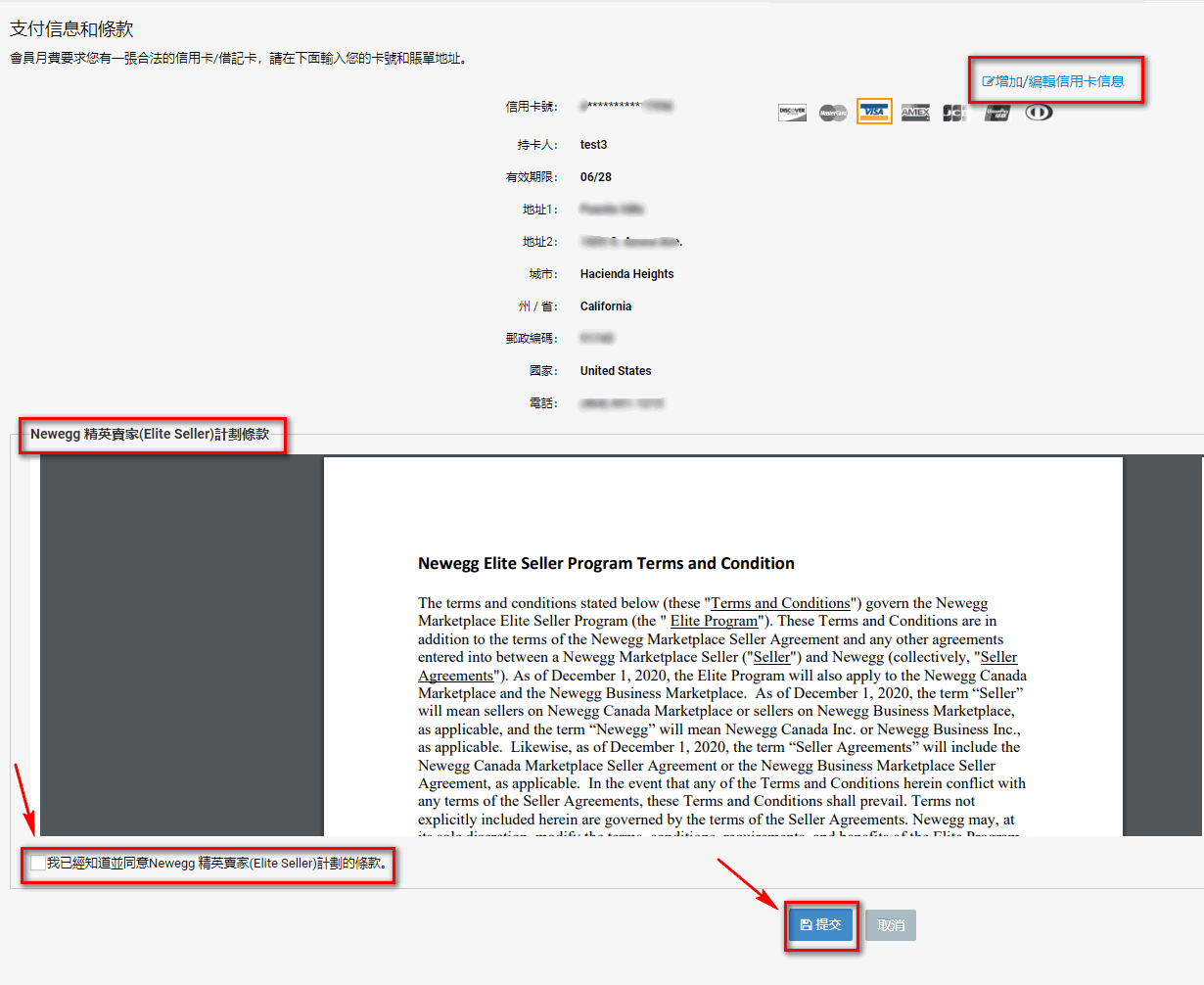
Task: Tick the agree to Elite Seller terms checkbox
Action: click(x=37, y=863)
